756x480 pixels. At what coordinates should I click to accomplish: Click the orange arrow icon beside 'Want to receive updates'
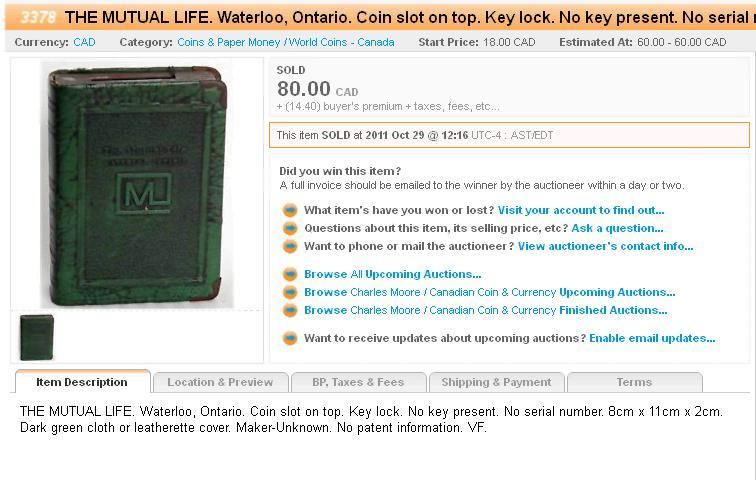pos(290,338)
